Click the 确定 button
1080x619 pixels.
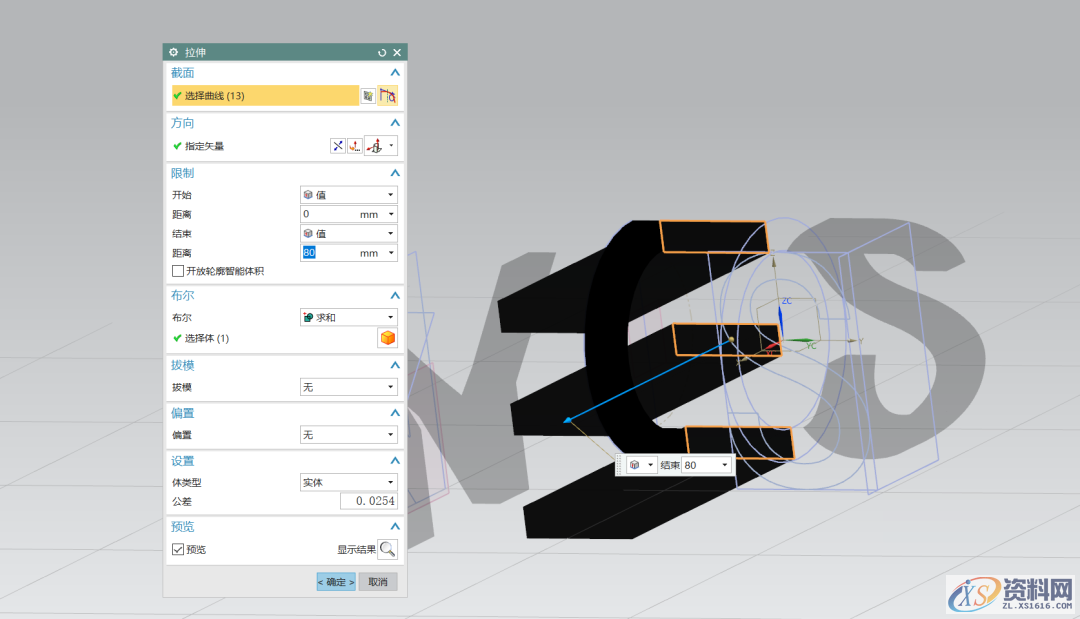tap(336, 582)
